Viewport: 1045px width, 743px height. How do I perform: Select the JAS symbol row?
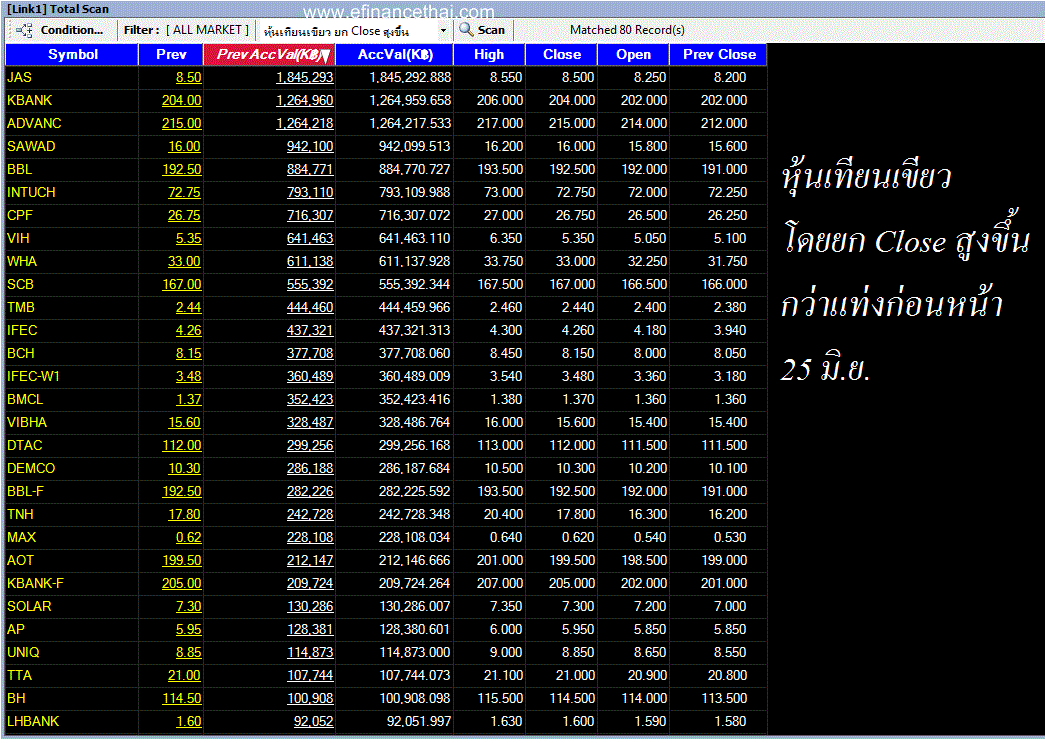click(x=386, y=77)
